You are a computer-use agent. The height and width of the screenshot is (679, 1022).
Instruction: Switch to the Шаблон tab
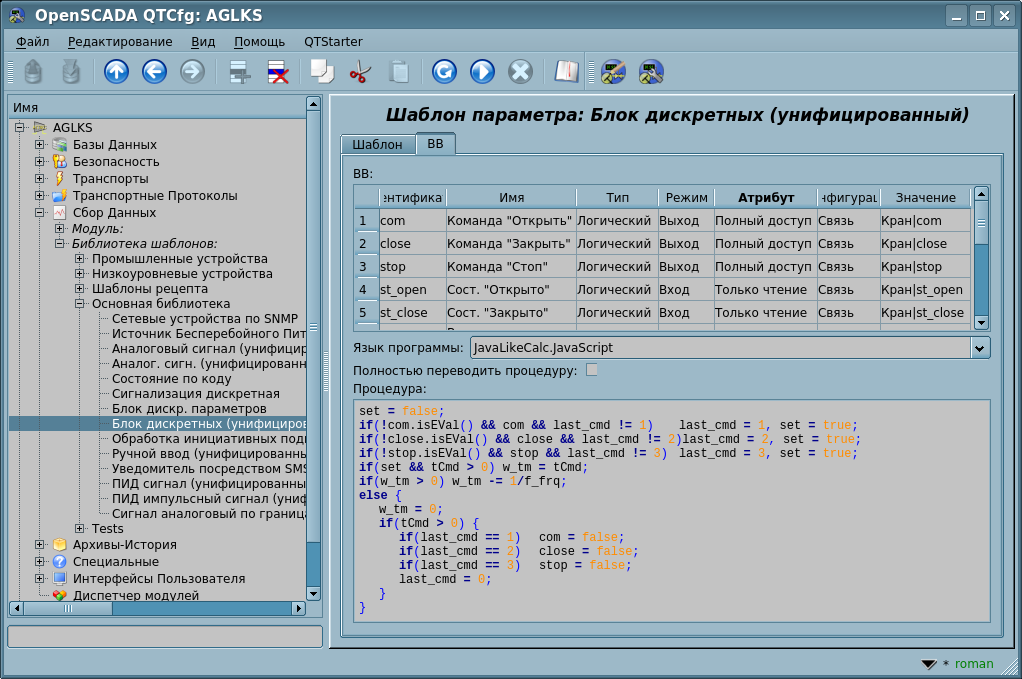[x=377, y=145]
